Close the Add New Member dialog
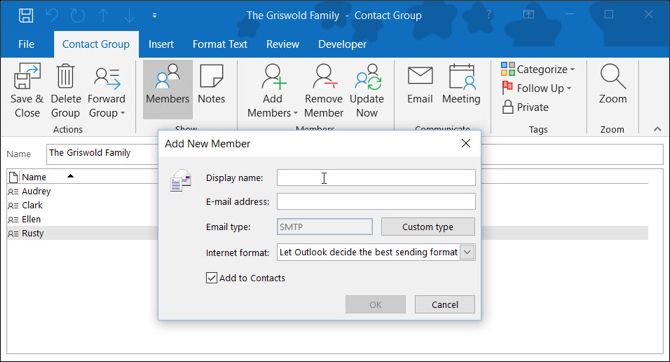 pyautogui.click(x=466, y=143)
